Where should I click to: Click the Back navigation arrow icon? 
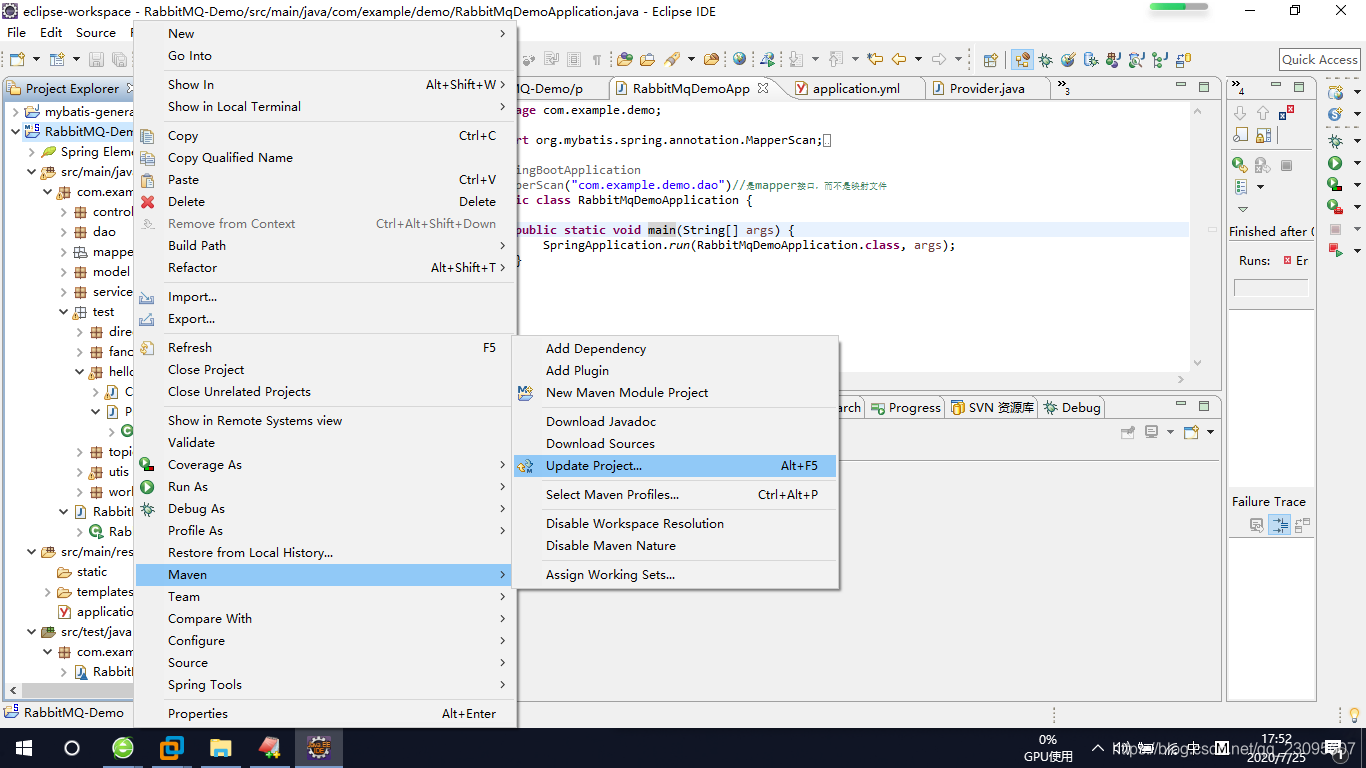click(x=899, y=59)
